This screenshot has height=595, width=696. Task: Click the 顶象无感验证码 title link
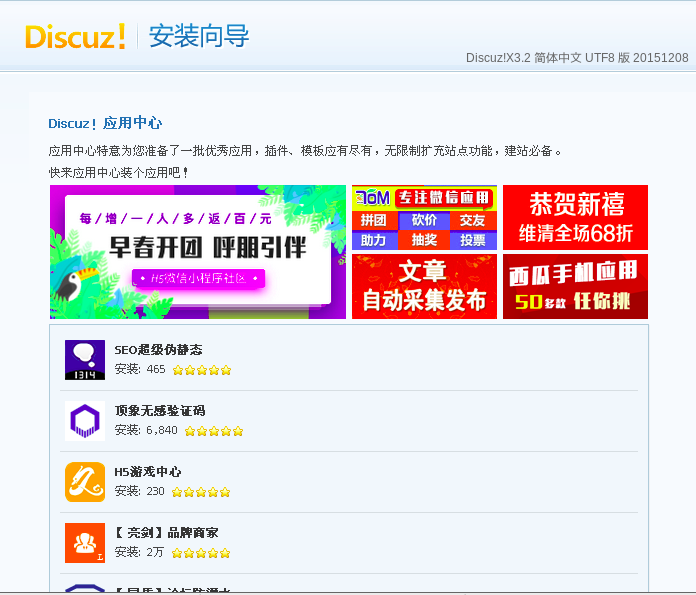160,411
